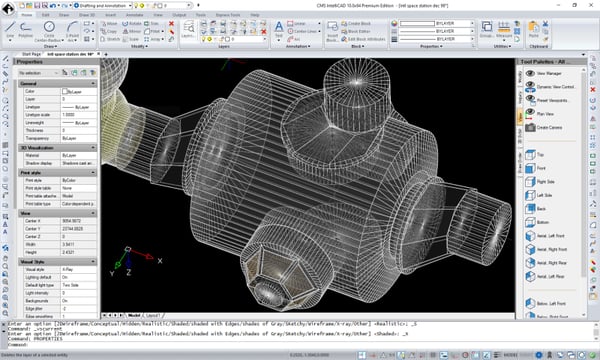The width and height of the screenshot is (600, 360).
Task: Click the Center X value field
Action: click(x=78, y=221)
